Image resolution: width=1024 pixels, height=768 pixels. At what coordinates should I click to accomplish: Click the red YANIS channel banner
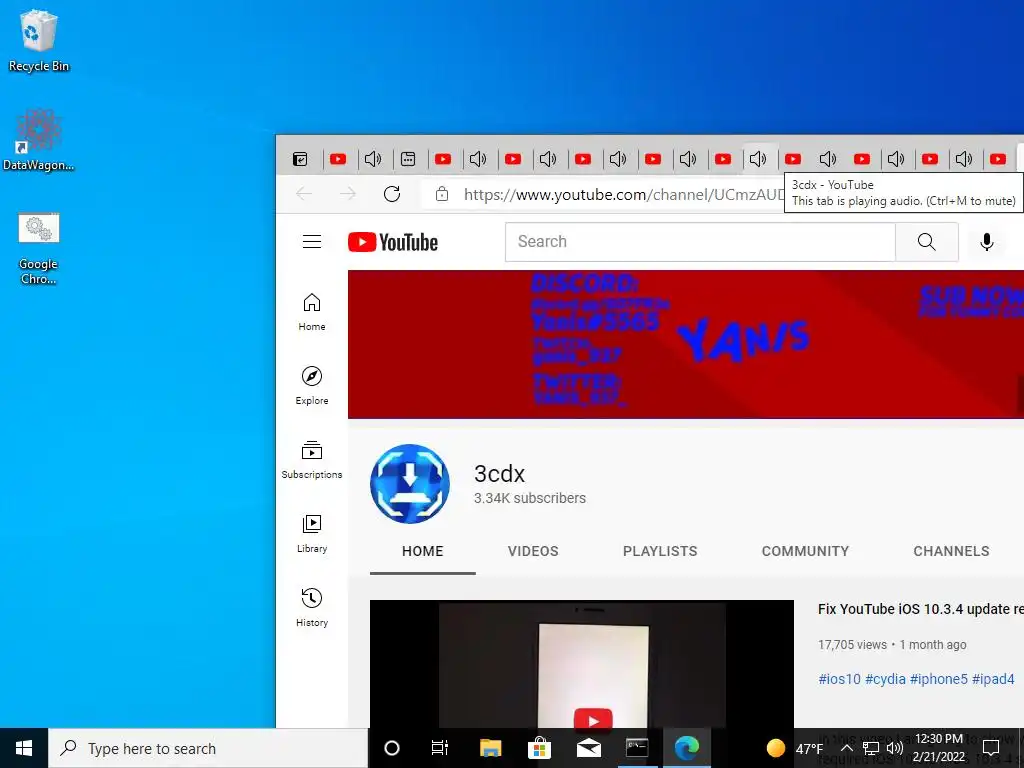tap(686, 344)
